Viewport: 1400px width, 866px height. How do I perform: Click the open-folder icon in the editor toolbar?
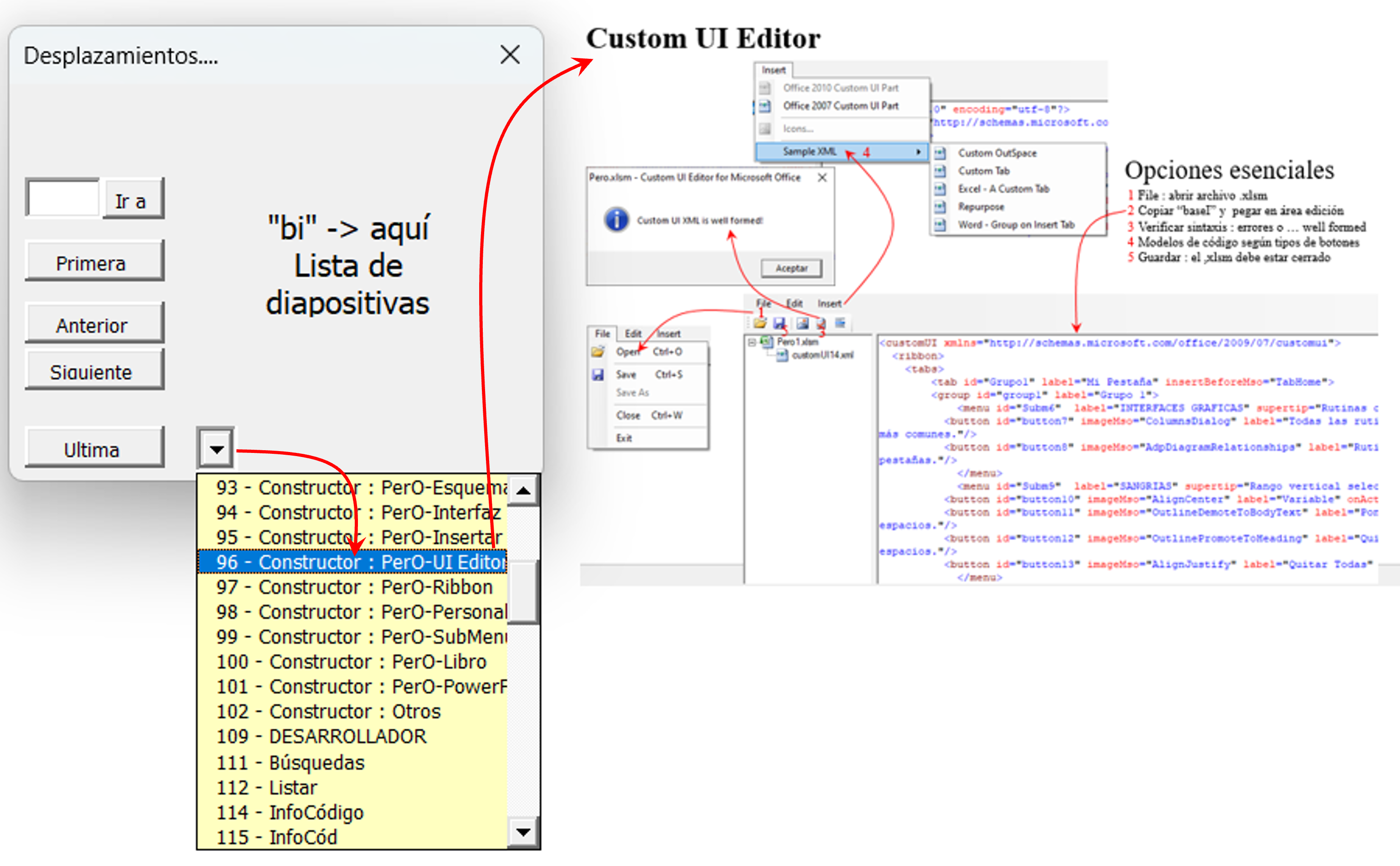pyautogui.click(x=760, y=324)
